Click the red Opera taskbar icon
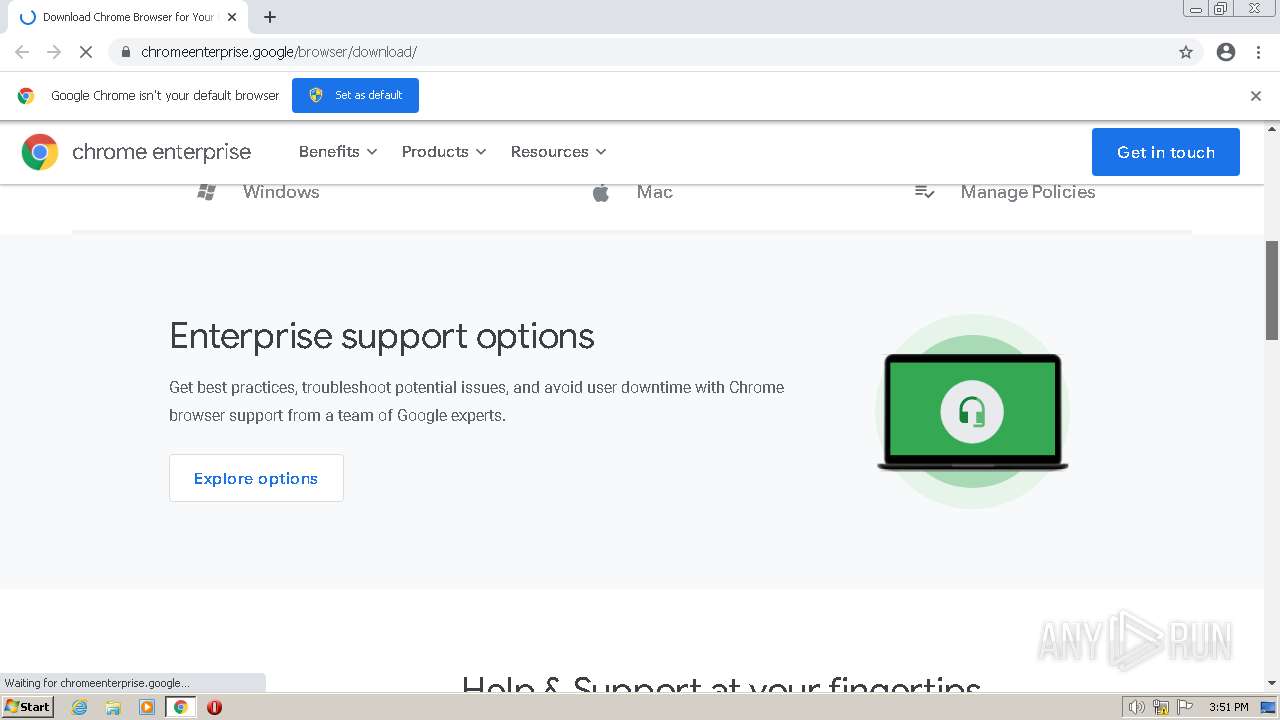Viewport: 1280px width, 720px height. point(214,707)
